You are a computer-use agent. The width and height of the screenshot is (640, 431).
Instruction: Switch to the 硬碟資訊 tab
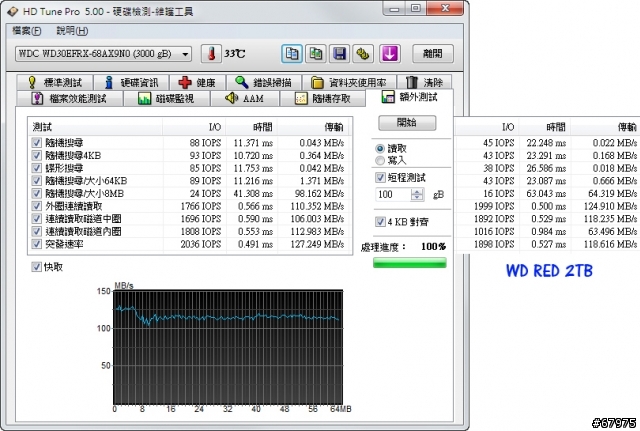pos(131,82)
